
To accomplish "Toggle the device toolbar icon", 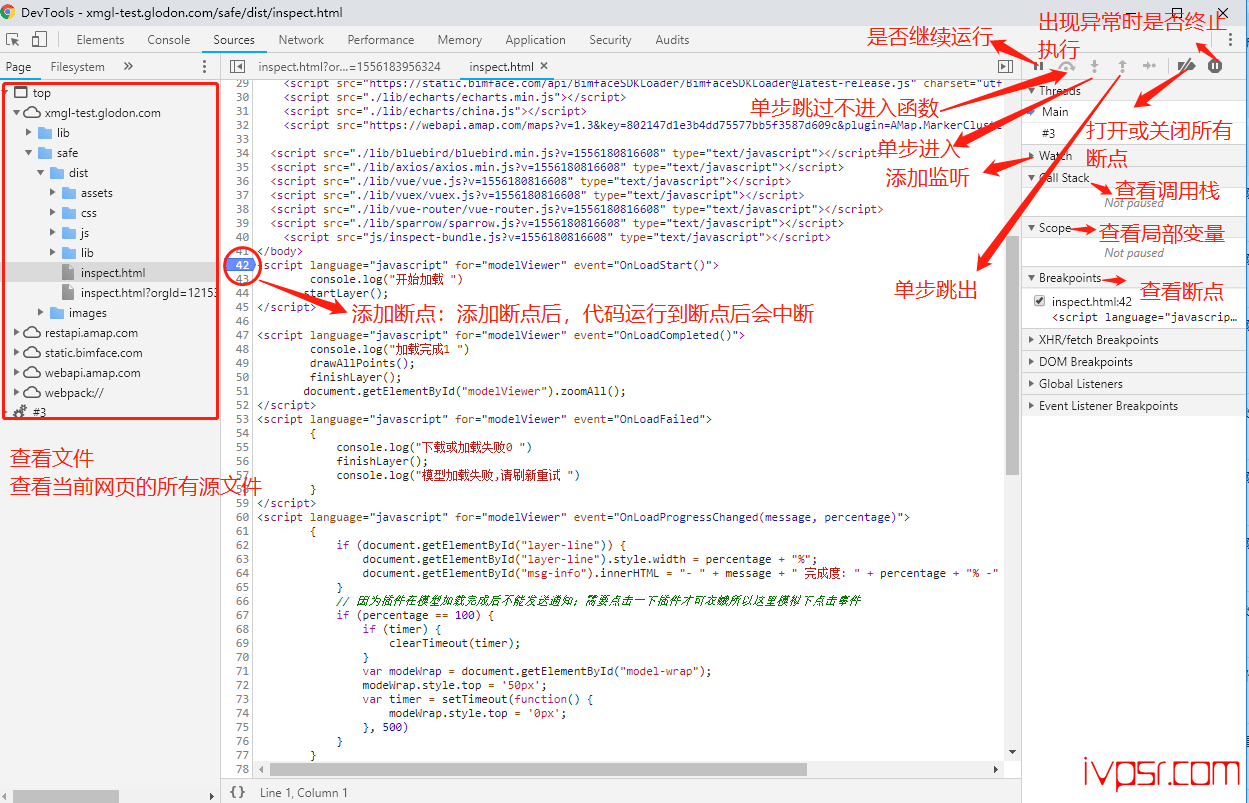I will [39, 40].
